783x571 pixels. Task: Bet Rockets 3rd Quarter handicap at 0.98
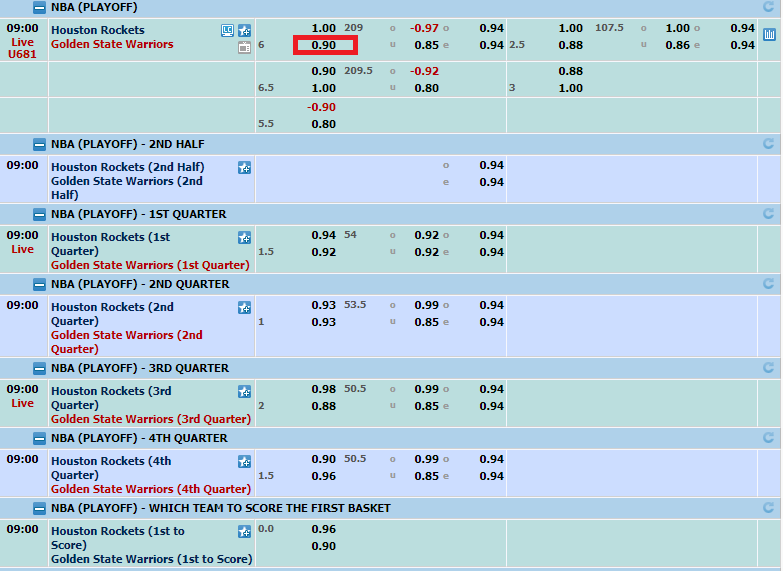[324, 389]
